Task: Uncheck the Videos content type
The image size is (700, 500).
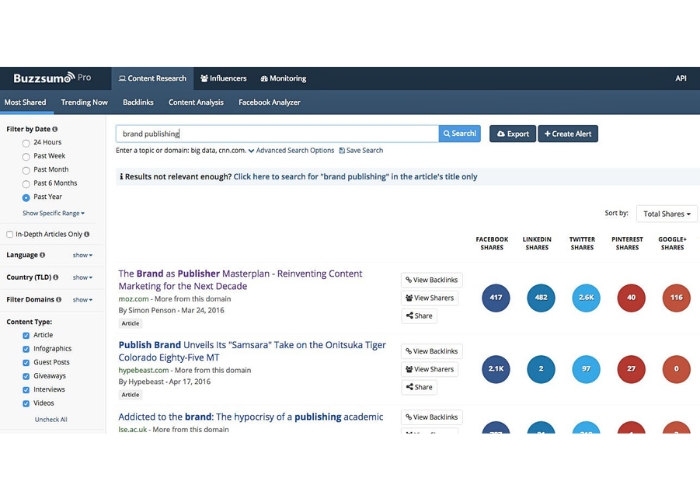Action: (26, 404)
